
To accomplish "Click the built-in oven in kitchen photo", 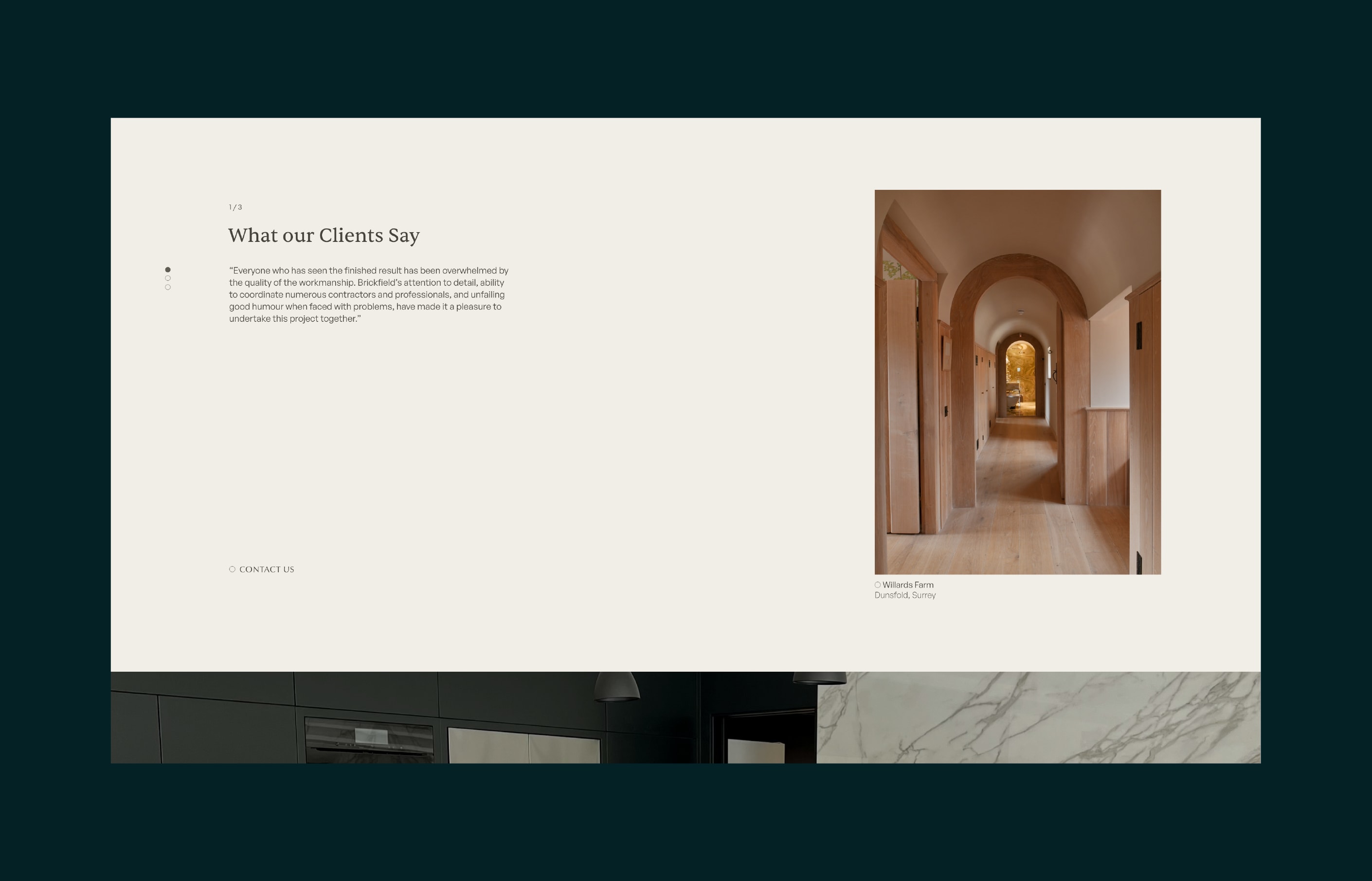I will pyautogui.click(x=369, y=740).
